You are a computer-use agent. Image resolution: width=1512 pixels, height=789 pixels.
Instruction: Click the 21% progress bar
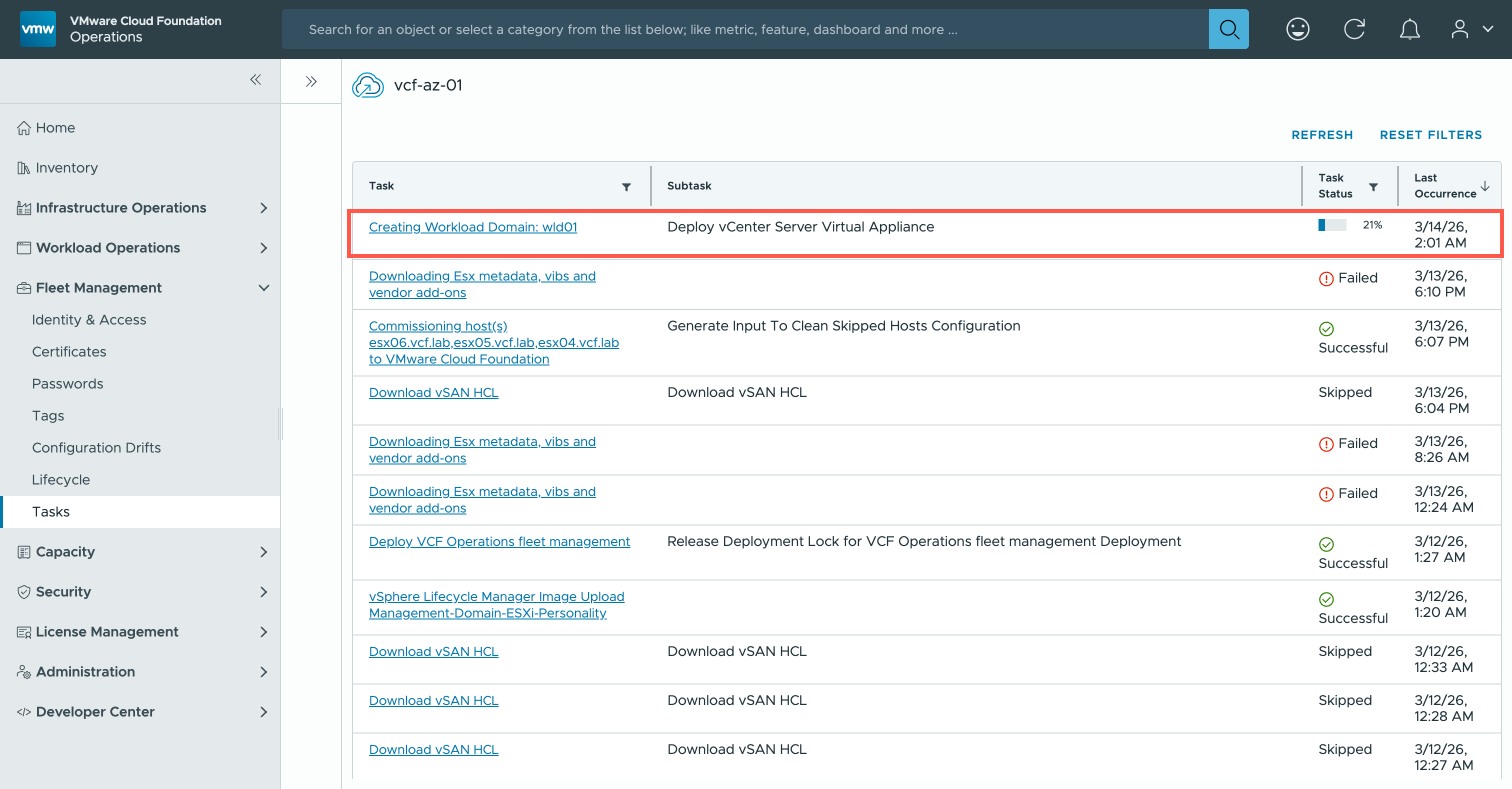point(1332,225)
